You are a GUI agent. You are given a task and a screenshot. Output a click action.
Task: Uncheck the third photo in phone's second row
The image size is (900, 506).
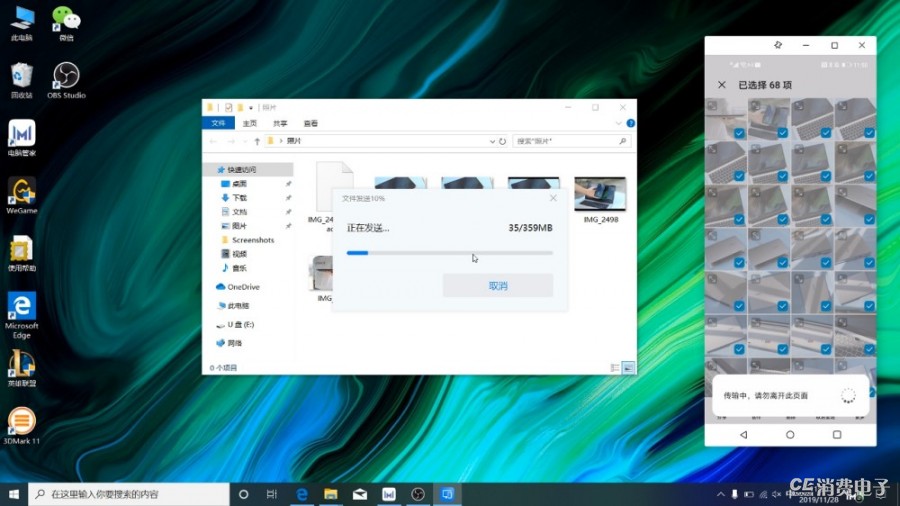coord(825,176)
